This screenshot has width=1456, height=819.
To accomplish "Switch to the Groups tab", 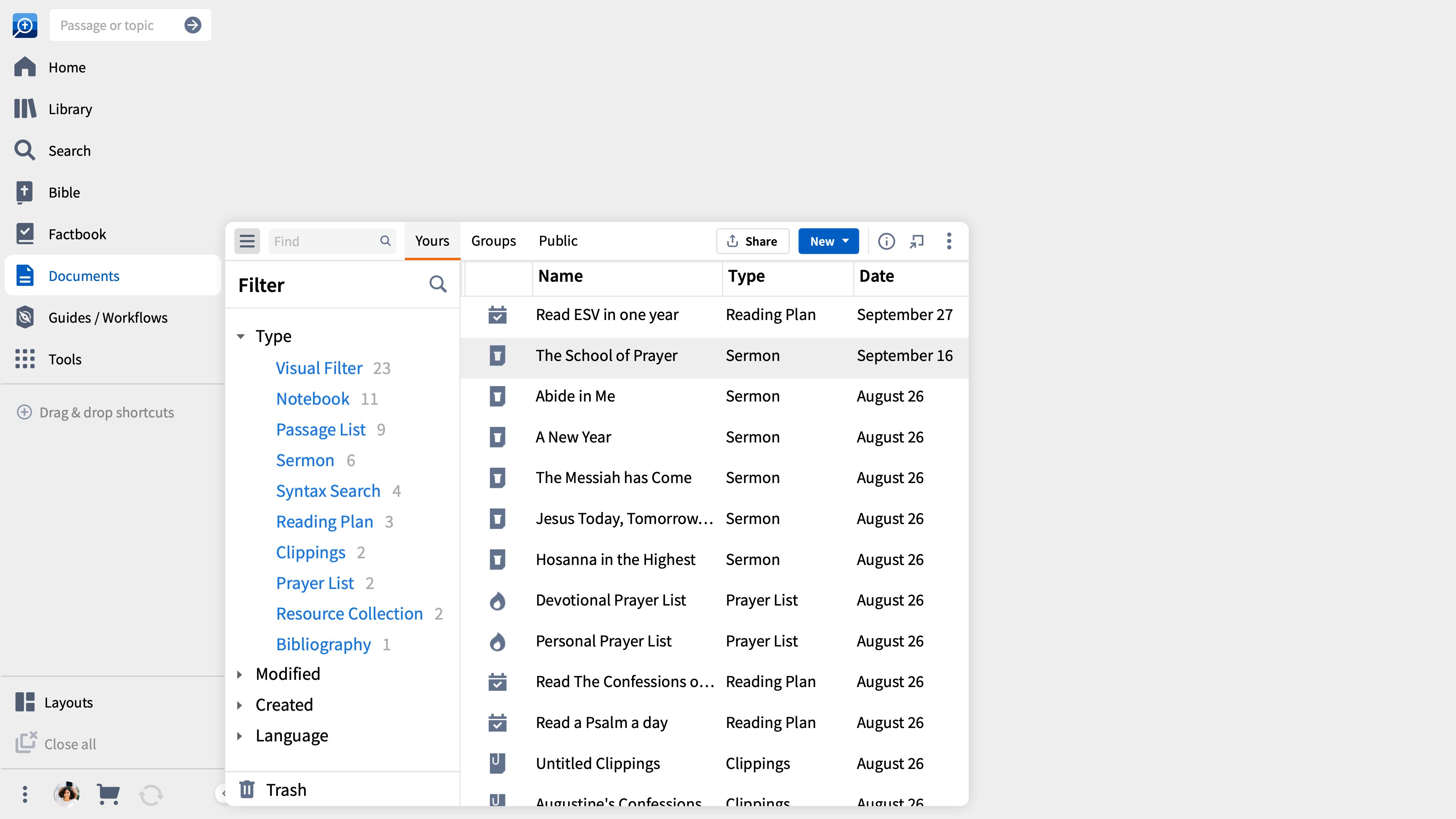I will coord(493,241).
